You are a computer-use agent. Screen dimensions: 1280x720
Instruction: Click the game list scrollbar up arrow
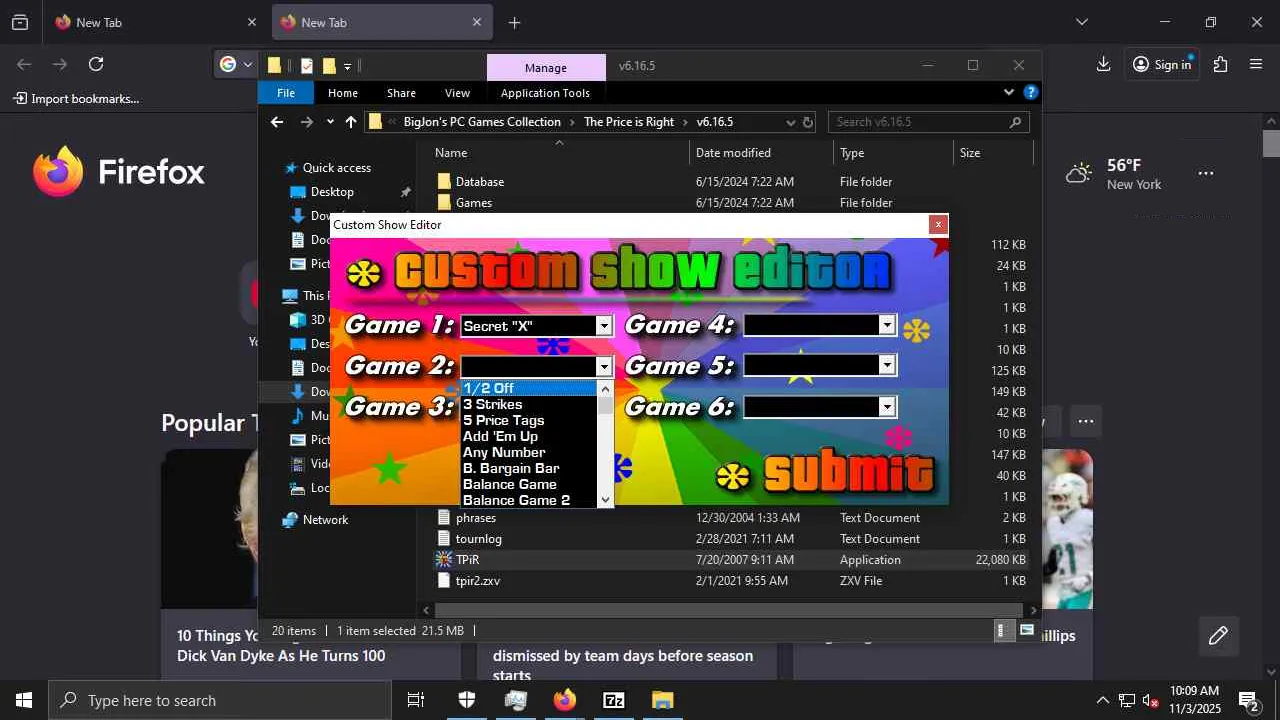tap(605, 389)
